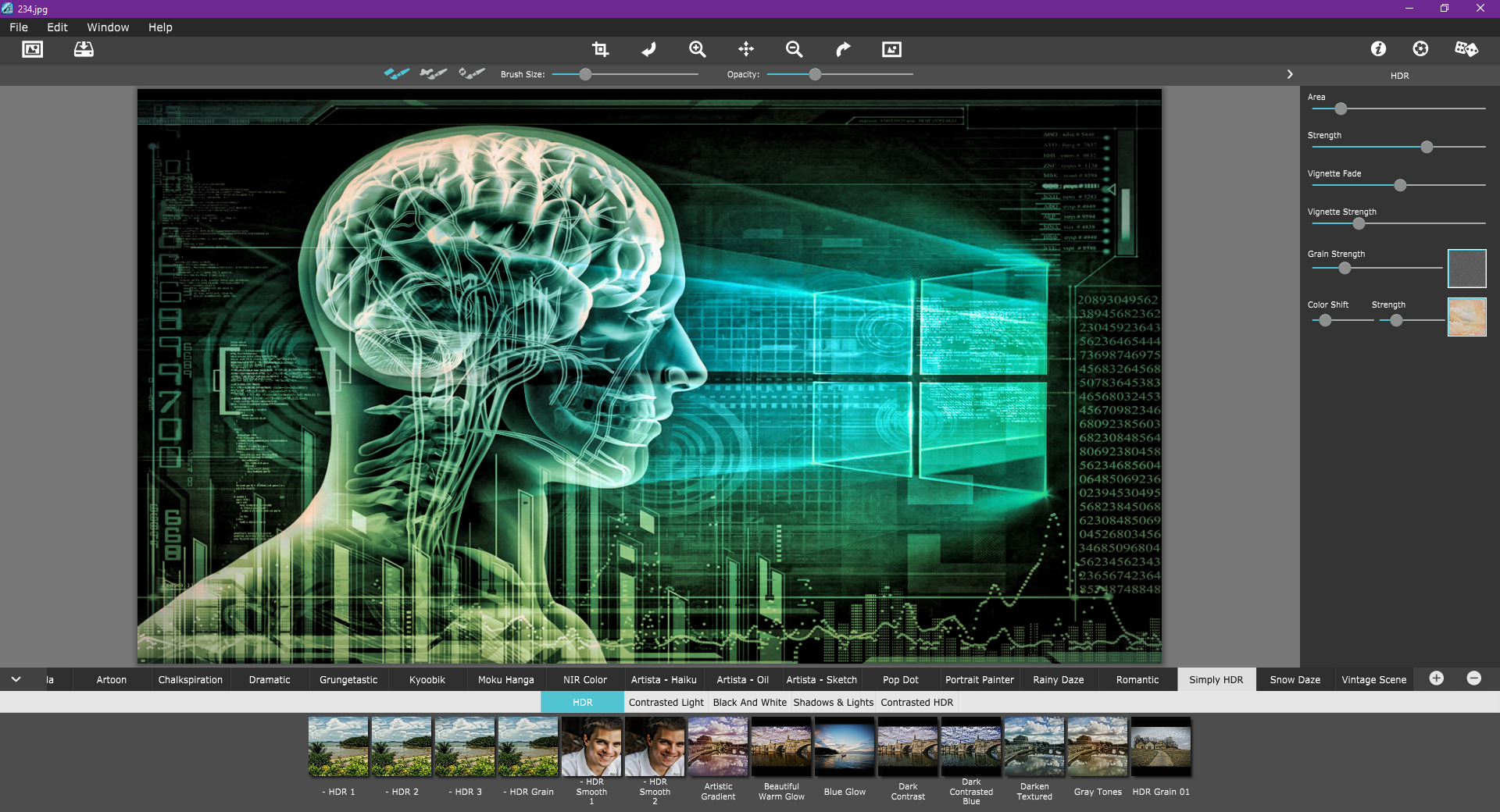Switch to the HDR preset category
The width and height of the screenshot is (1500, 812).
point(583,702)
